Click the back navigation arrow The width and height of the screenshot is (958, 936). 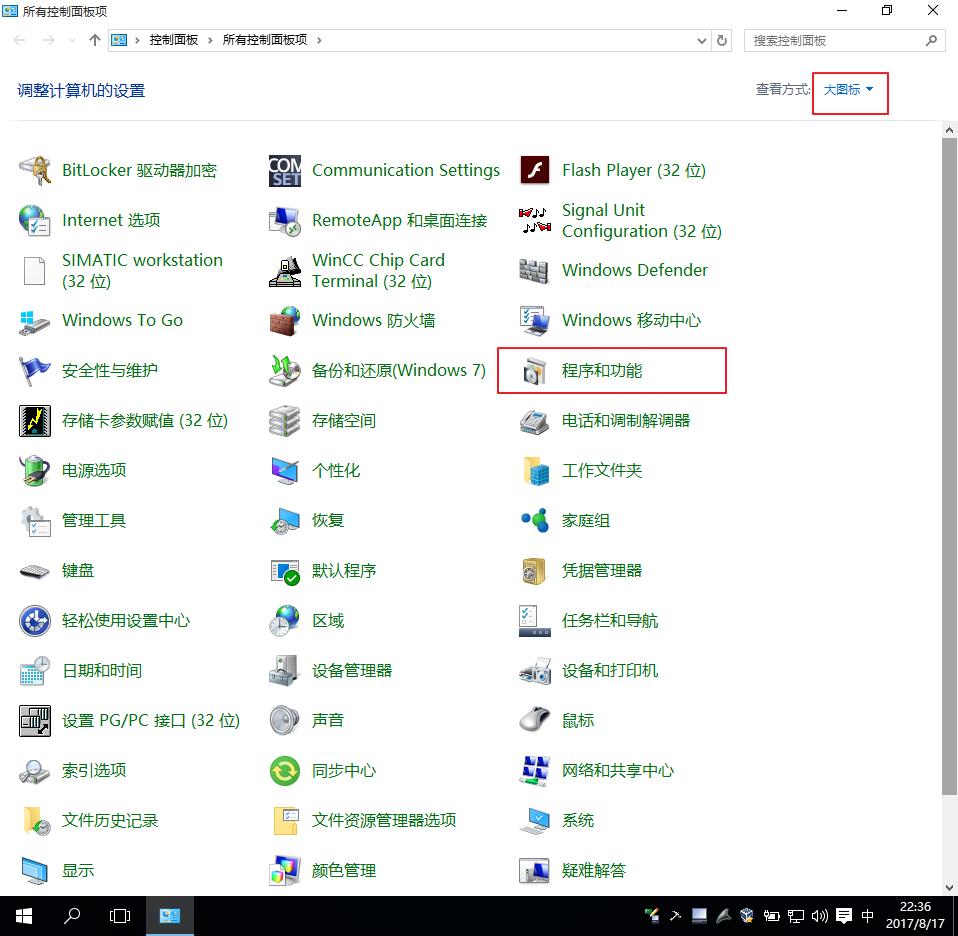(18, 40)
